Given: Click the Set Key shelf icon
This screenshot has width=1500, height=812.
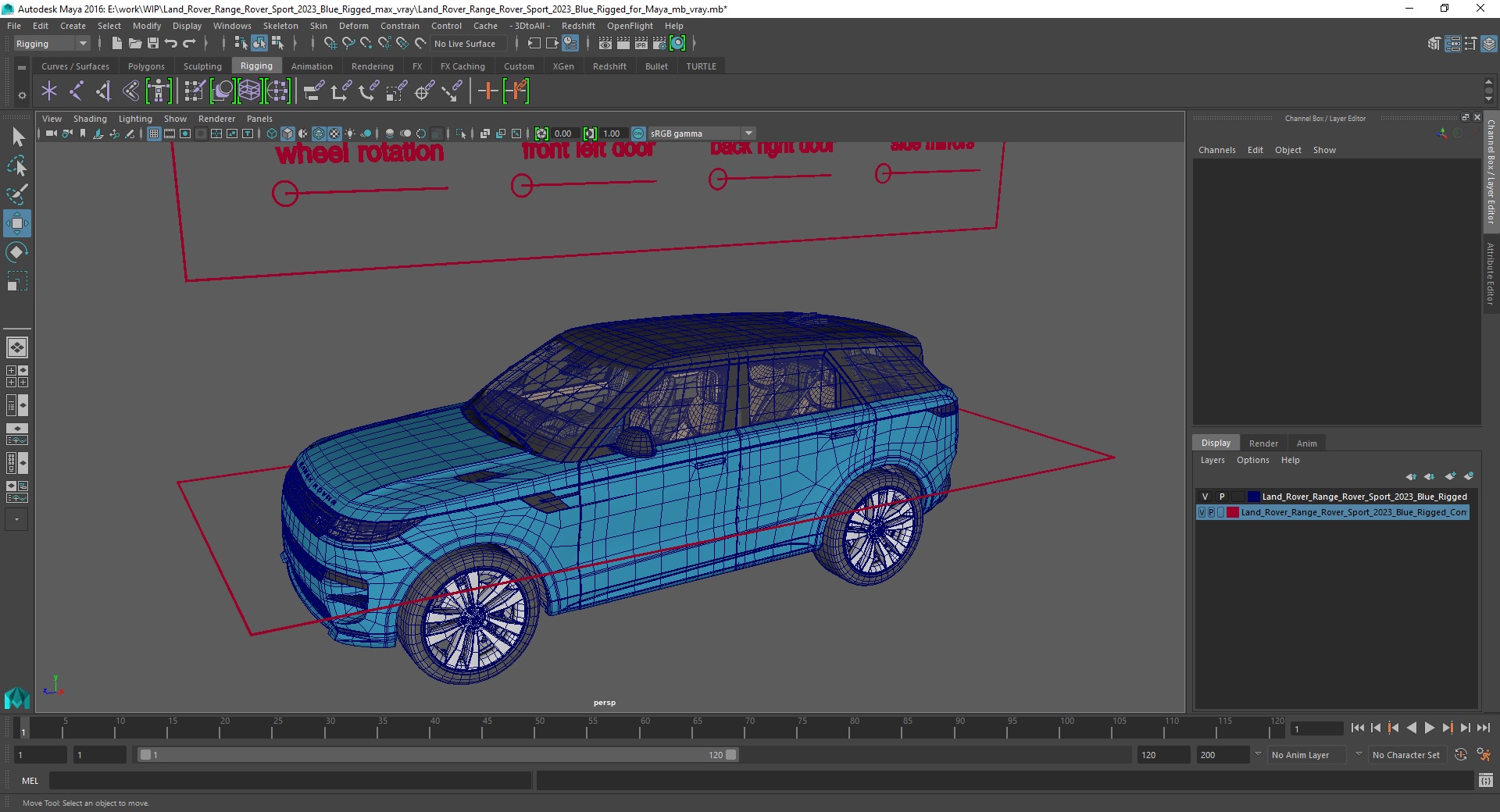Looking at the screenshot, I should click(487, 91).
